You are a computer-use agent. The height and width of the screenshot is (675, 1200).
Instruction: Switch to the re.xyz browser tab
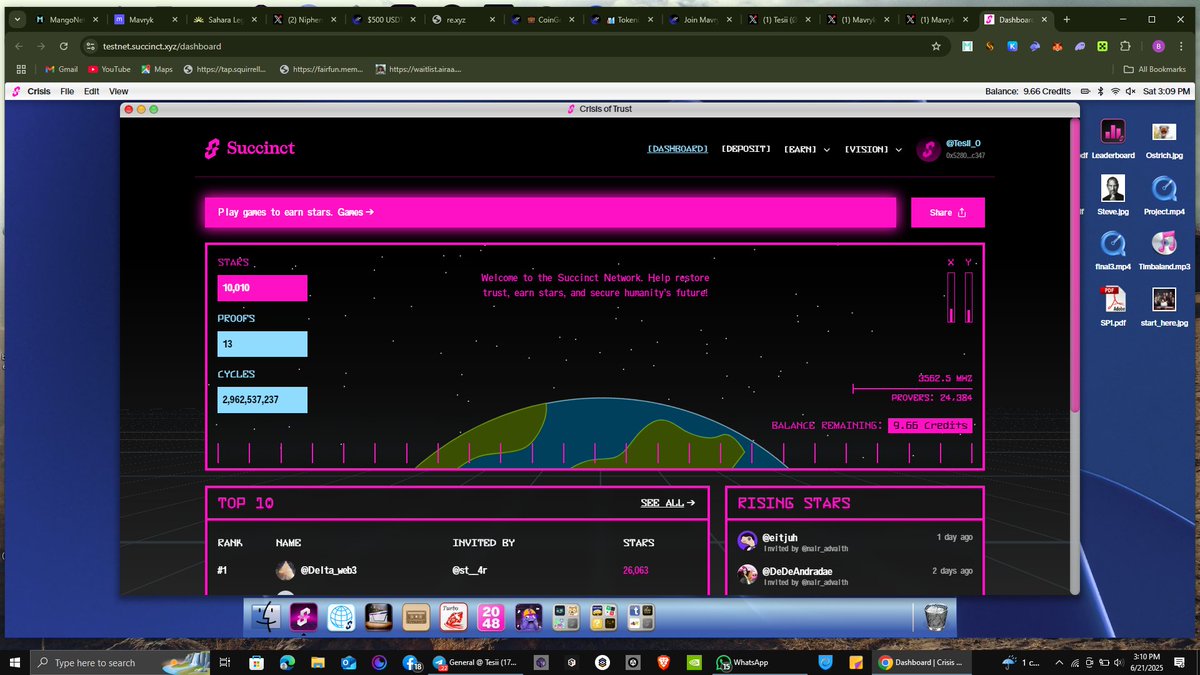click(463, 19)
